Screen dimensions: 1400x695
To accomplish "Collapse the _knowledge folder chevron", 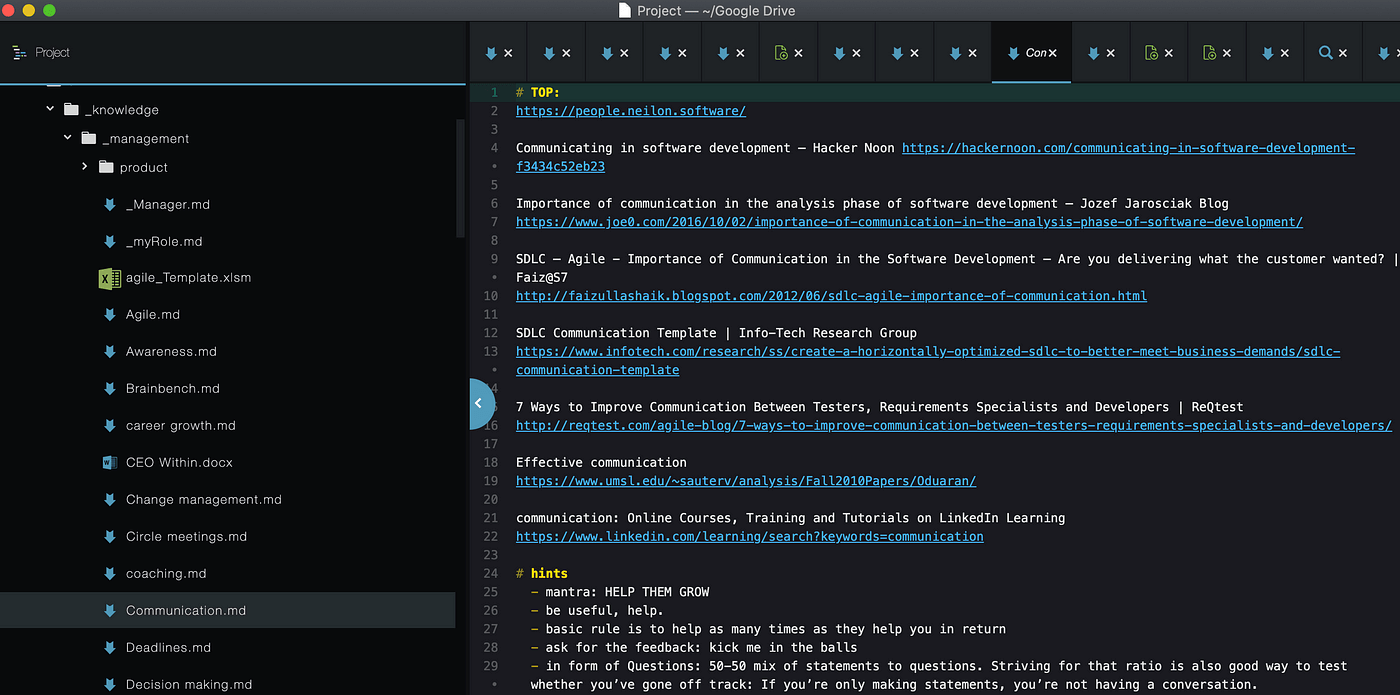I will tap(50, 109).
